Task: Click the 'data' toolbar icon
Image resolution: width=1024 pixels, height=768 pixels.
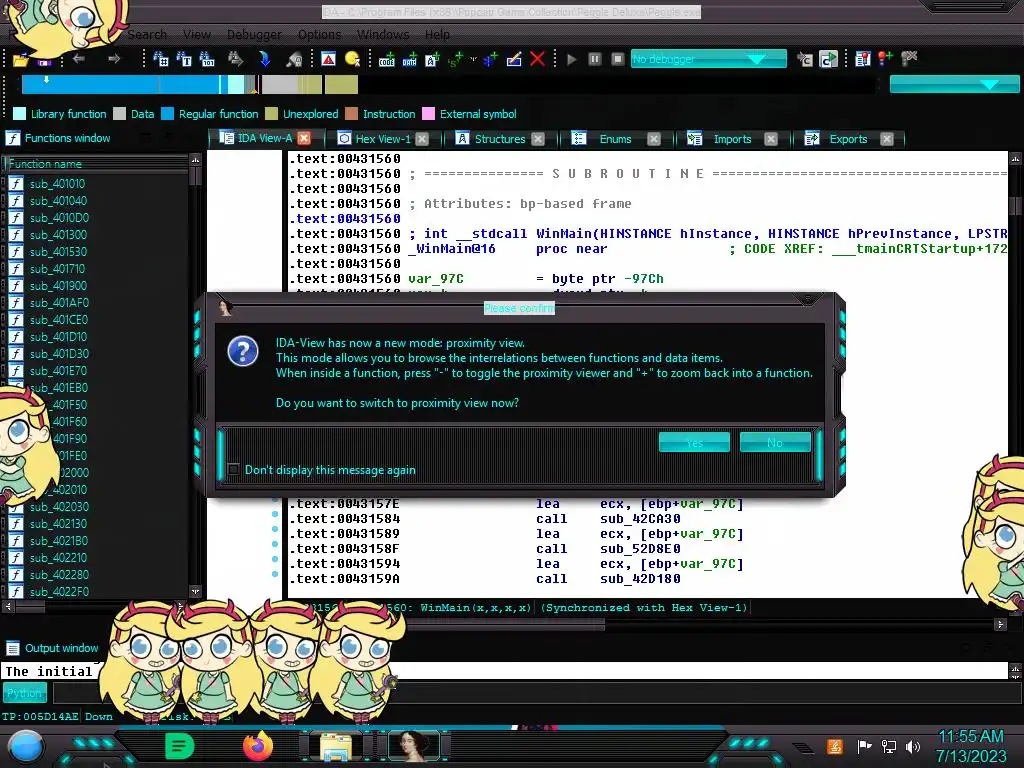Action: coord(409,60)
